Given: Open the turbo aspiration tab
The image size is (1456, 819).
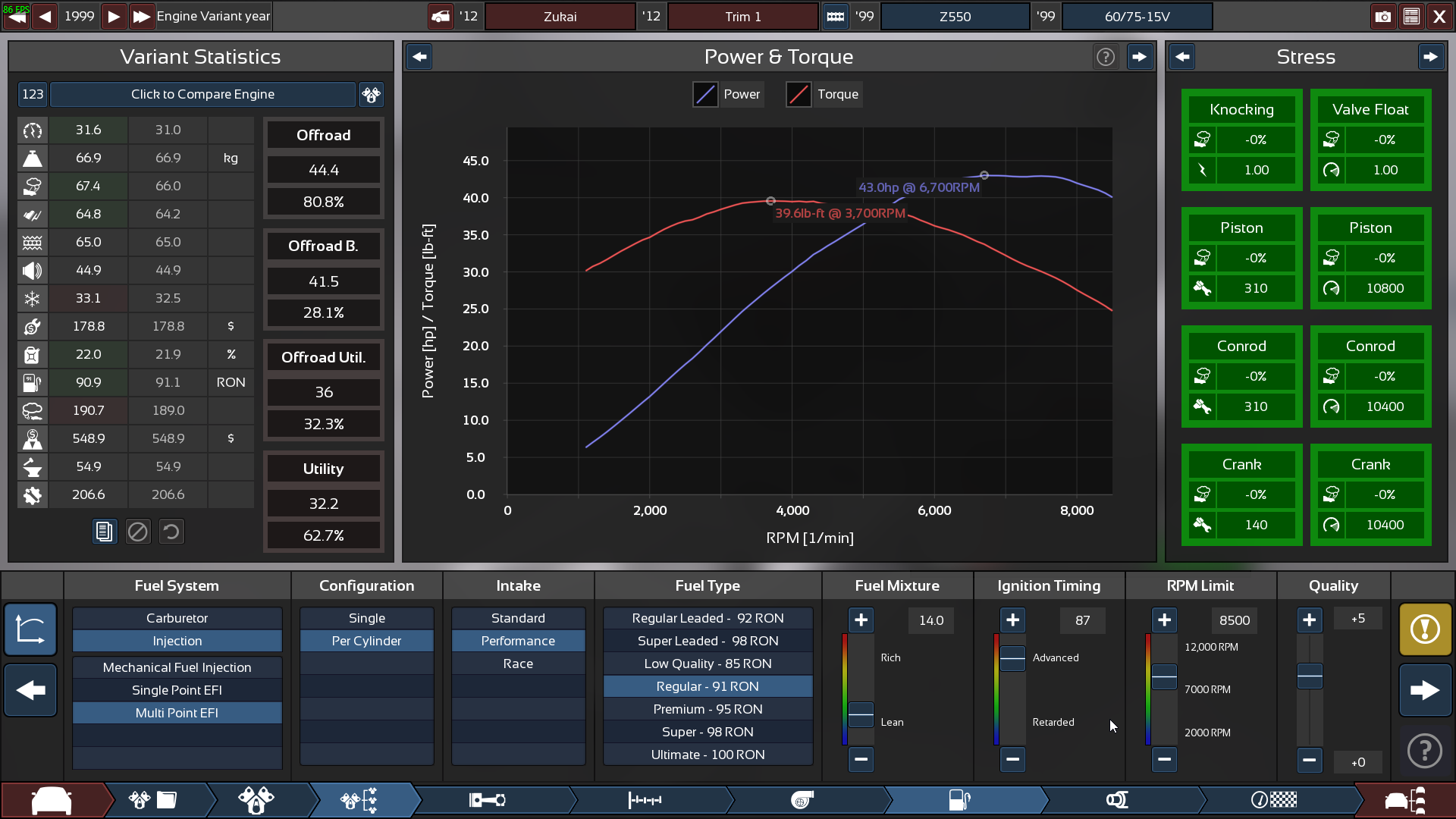Looking at the screenshot, I should pyautogui.click(x=802, y=800).
